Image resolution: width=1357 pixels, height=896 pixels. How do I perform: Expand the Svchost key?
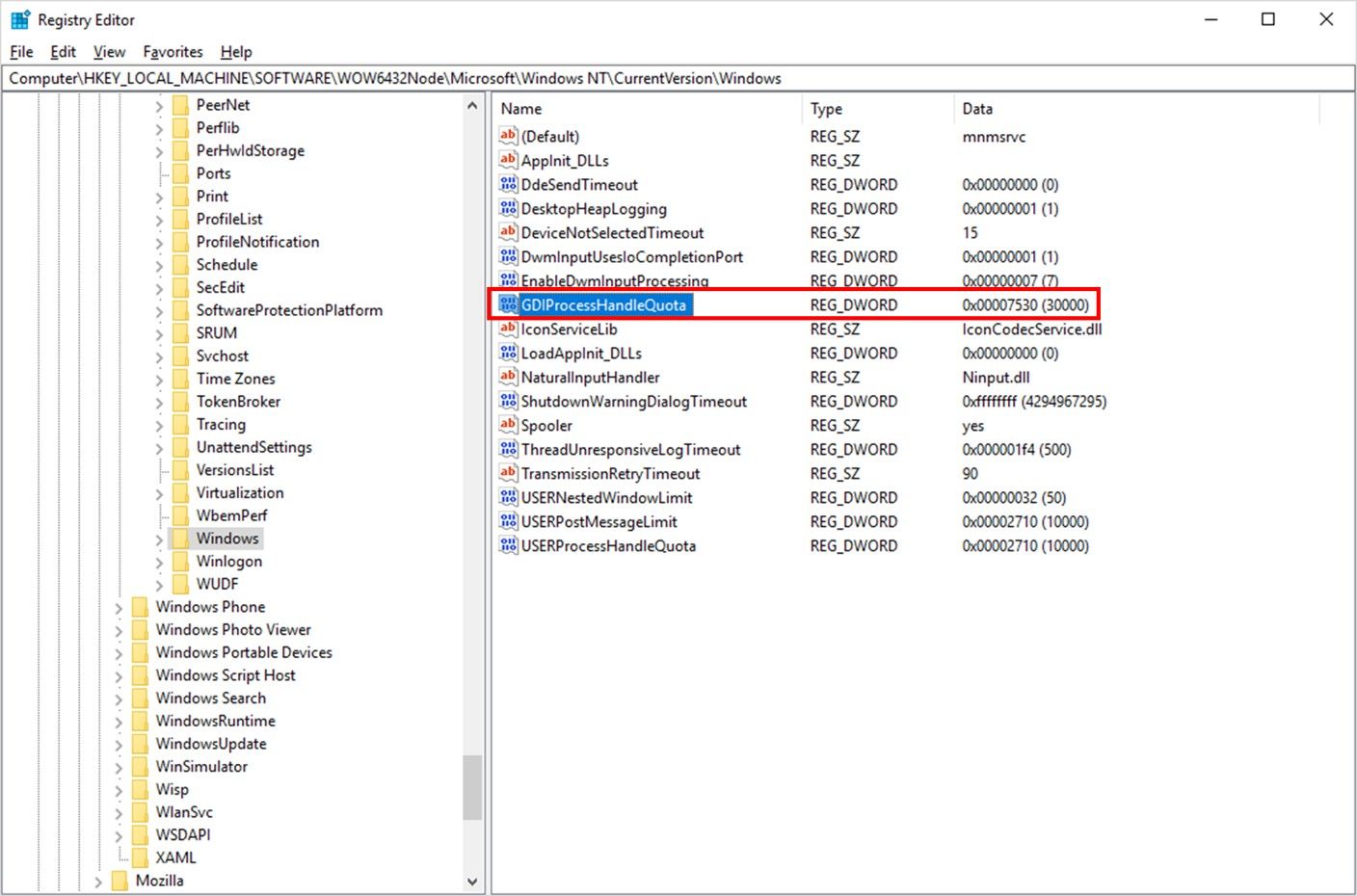(x=159, y=356)
